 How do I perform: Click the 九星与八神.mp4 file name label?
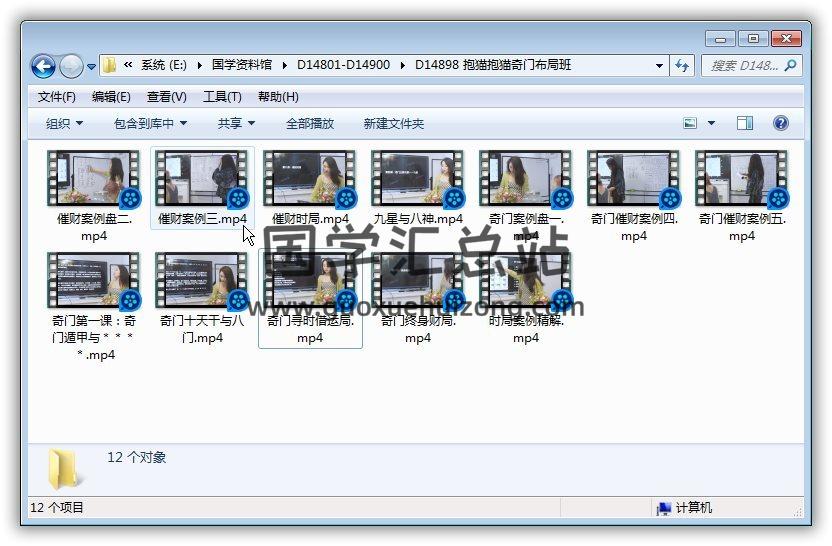tap(418, 219)
